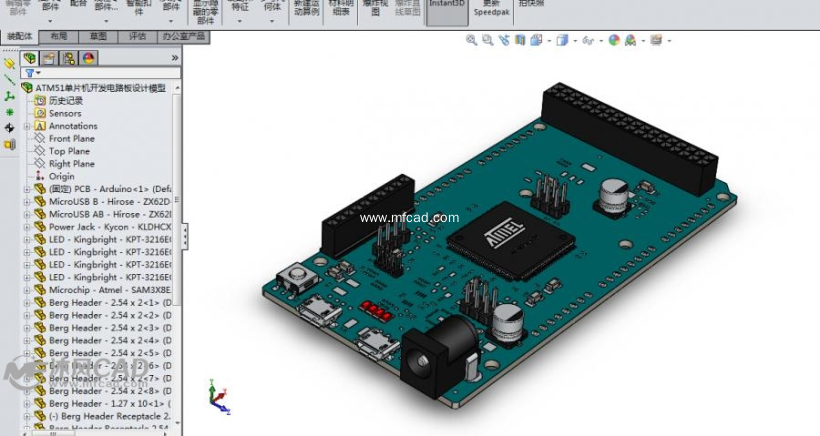Open the PropertyManager tab icon
820x436 pixels.
click(49, 58)
